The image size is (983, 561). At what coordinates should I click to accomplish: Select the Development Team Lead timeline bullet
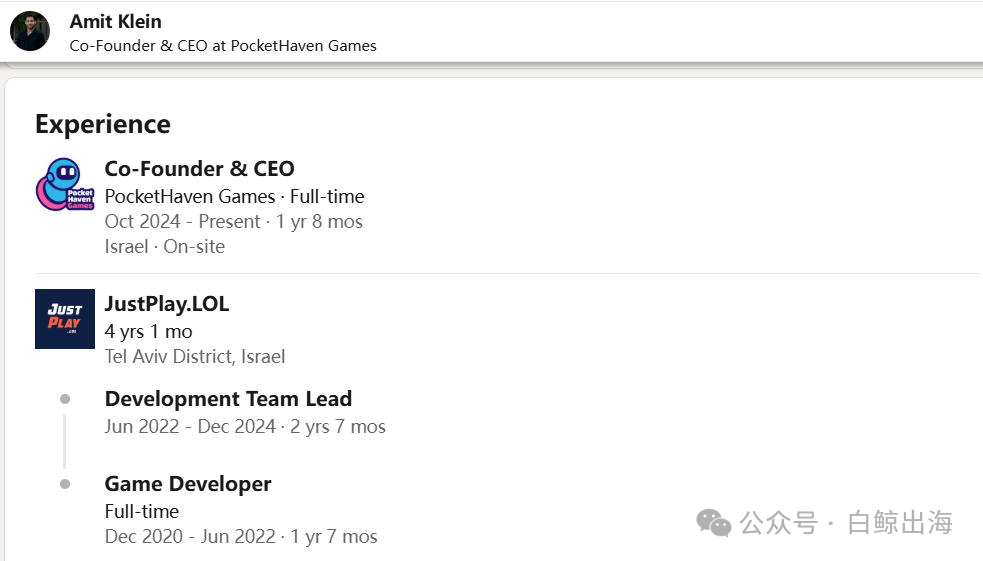[65, 399]
